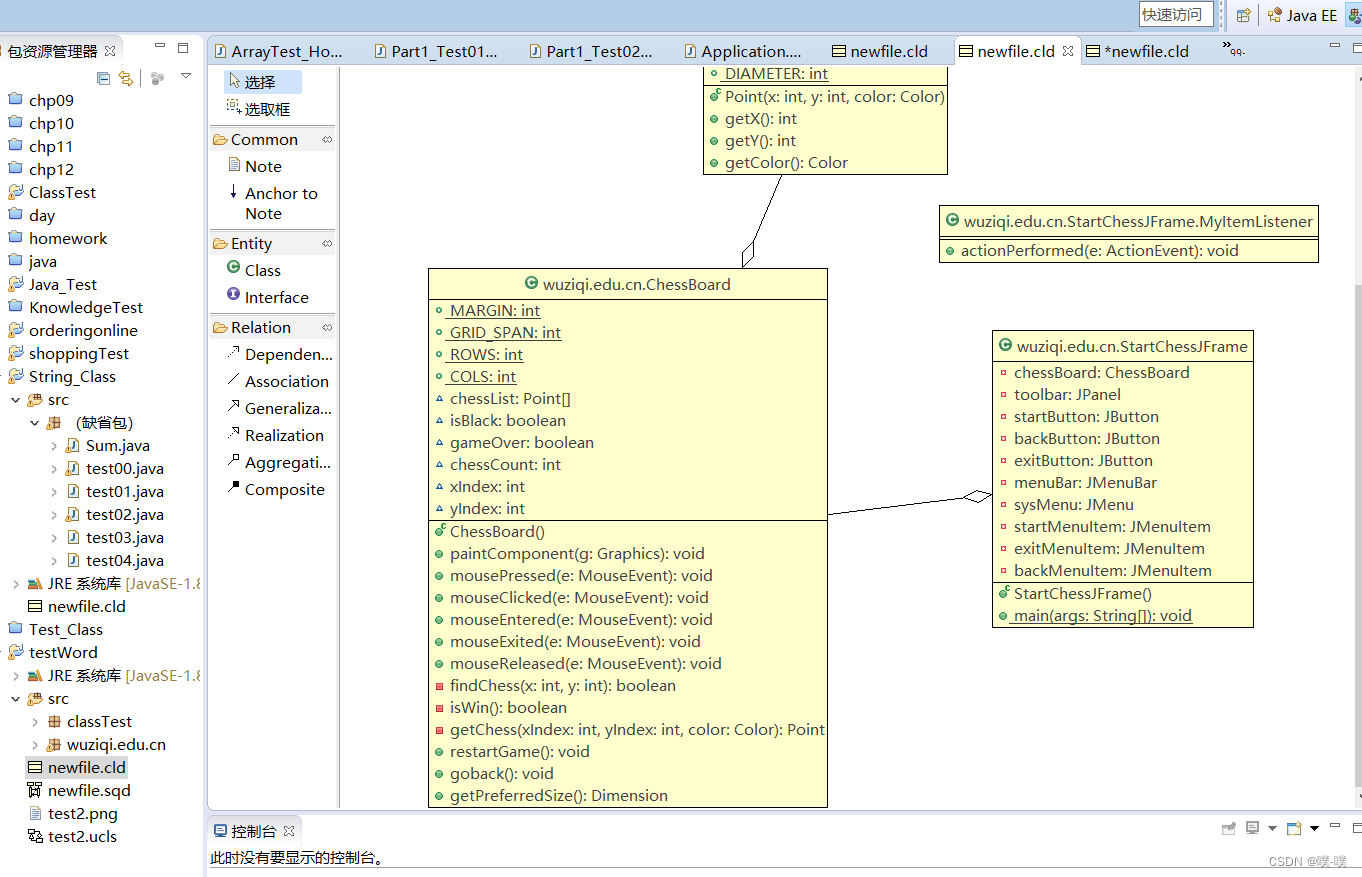Screen dimensions: 1362x877
Task: Collapse all in Package Explorer toolbar
Action: (104, 78)
